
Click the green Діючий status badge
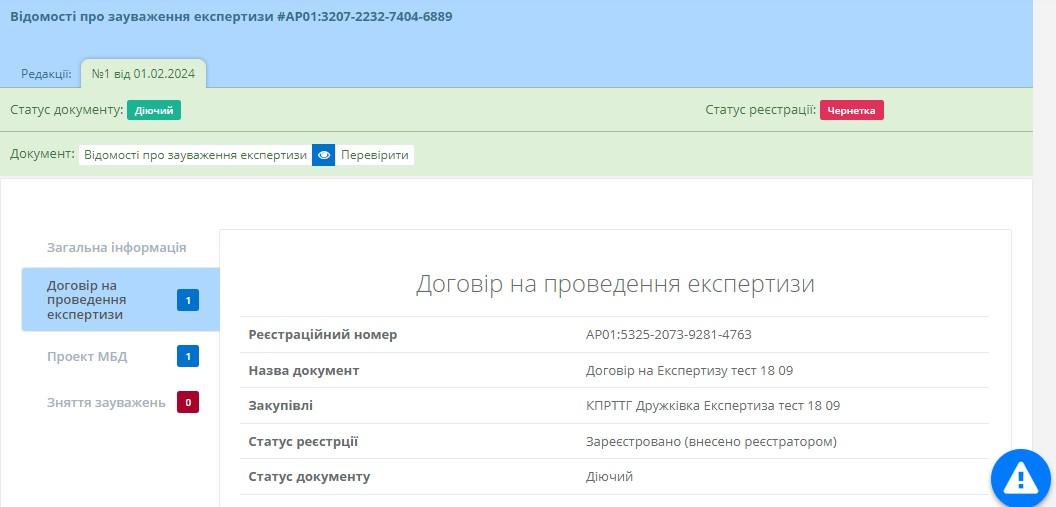(x=154, y=110)
